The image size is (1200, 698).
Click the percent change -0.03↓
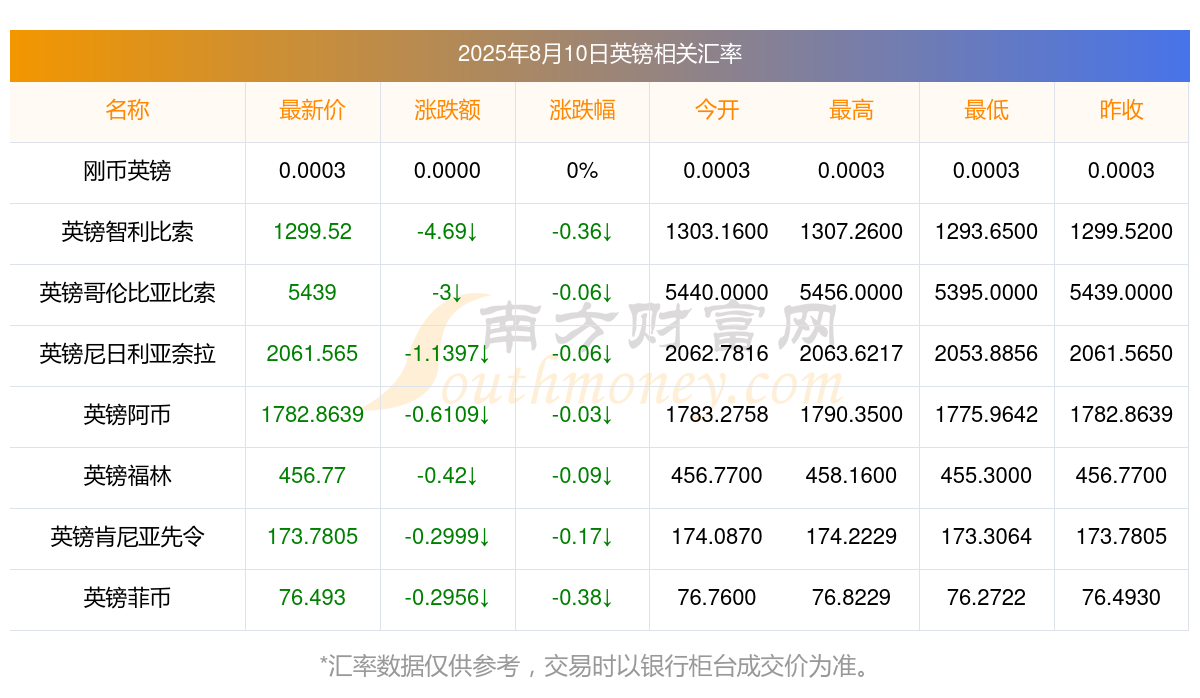pos(582,415)
